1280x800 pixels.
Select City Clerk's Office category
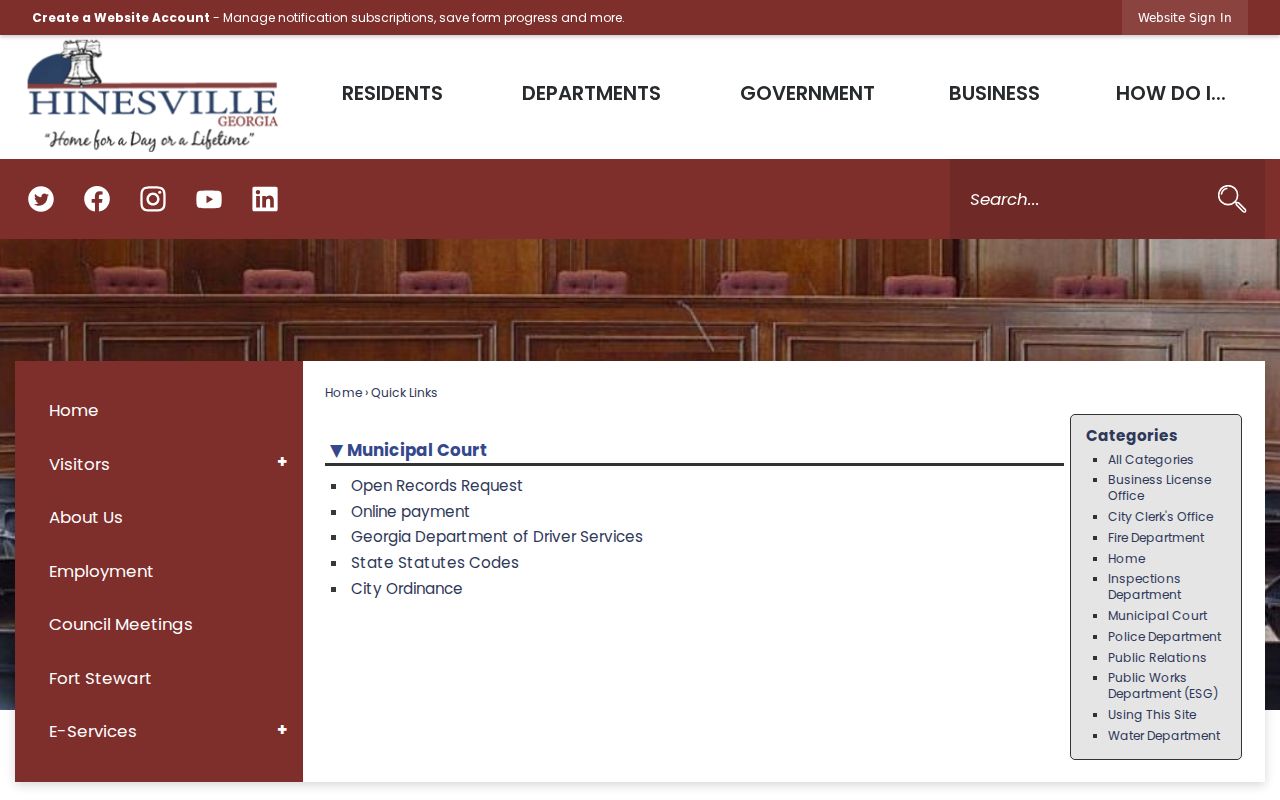(1161, 517)
